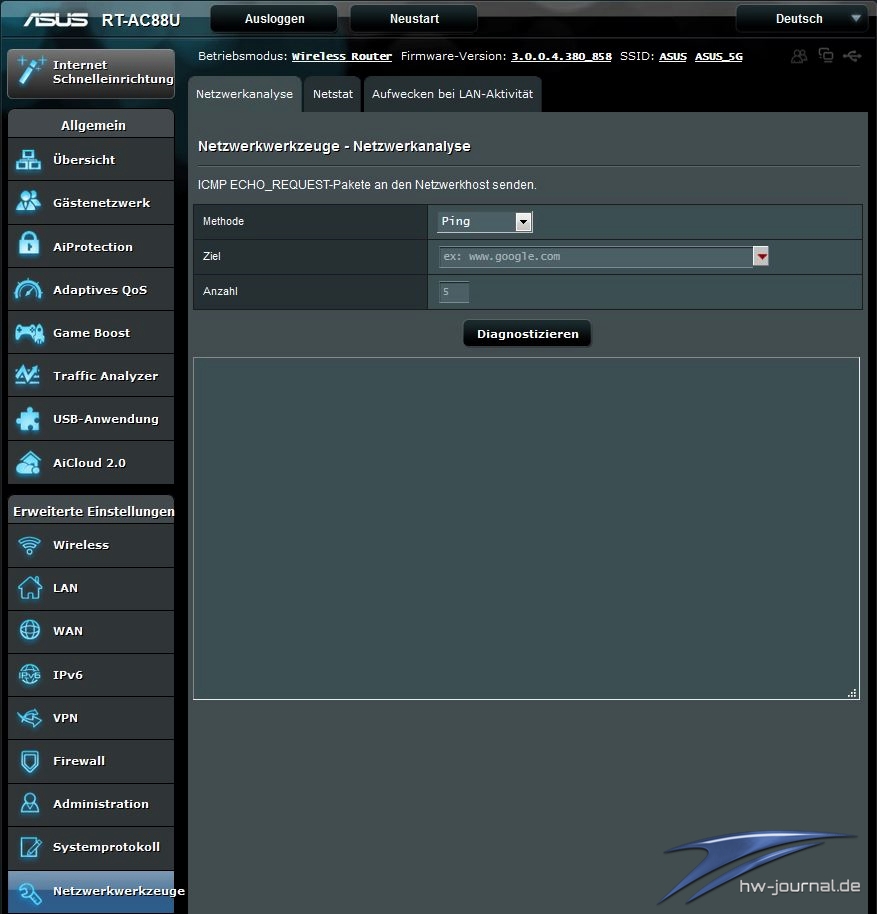Click the Internet Schnelleinrichtung wand icon
Screen dimensions: 877x914
[x=30, y=71]
